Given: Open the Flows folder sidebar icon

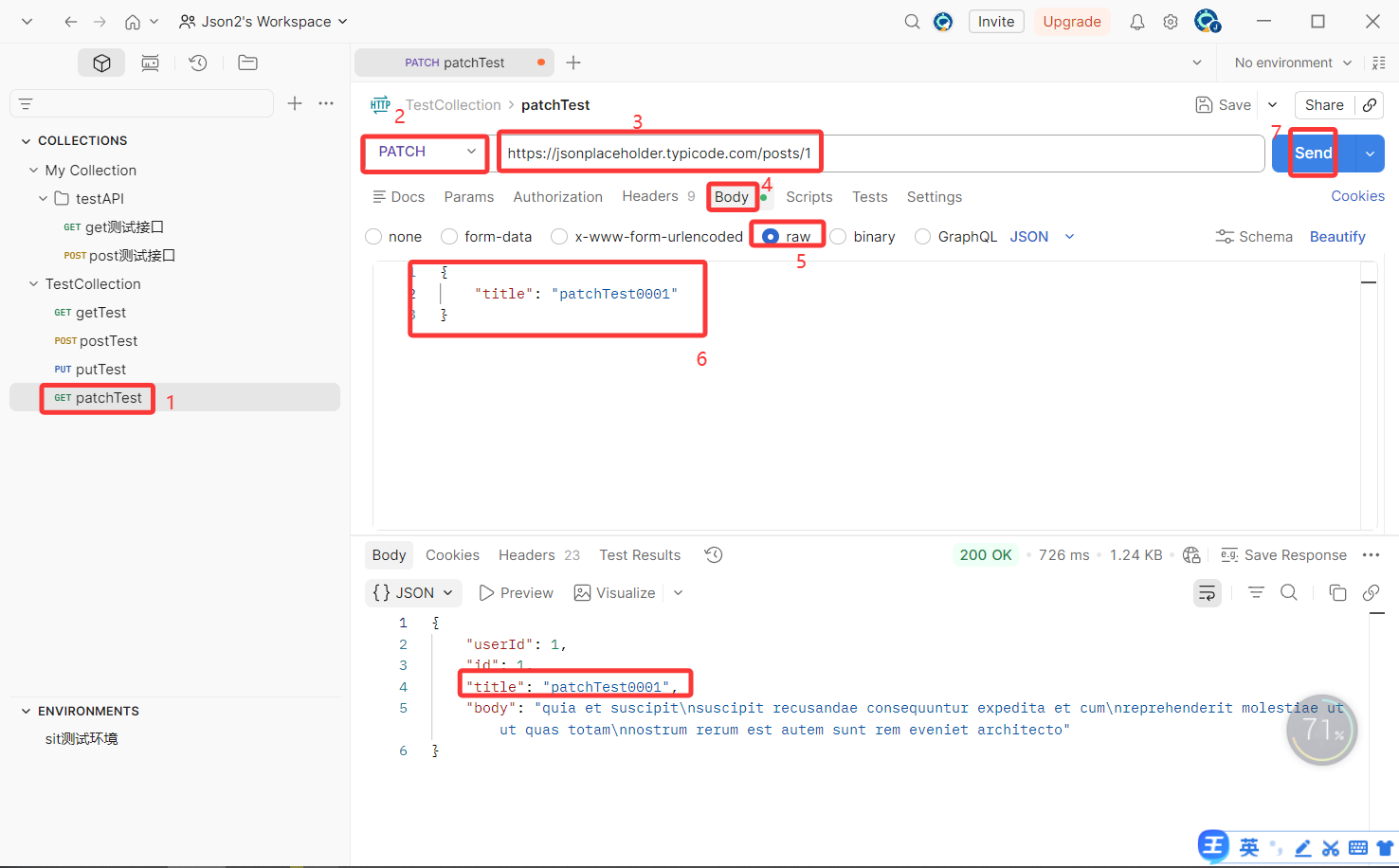Looking at the screenshot, I should 247,63.
